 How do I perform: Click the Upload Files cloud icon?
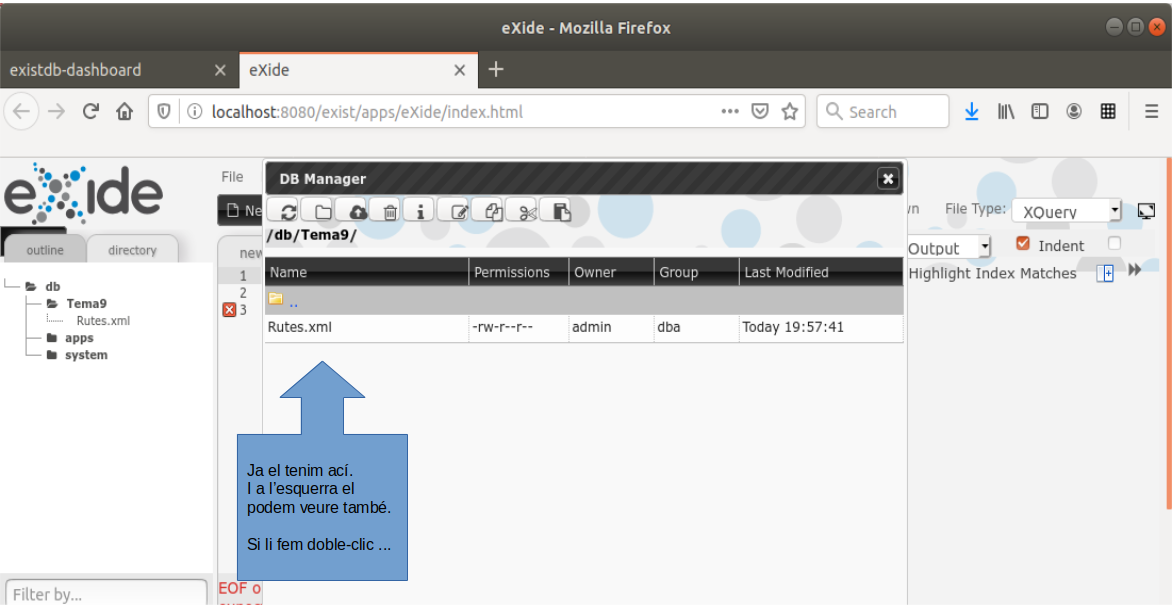(x=357, y=211)
